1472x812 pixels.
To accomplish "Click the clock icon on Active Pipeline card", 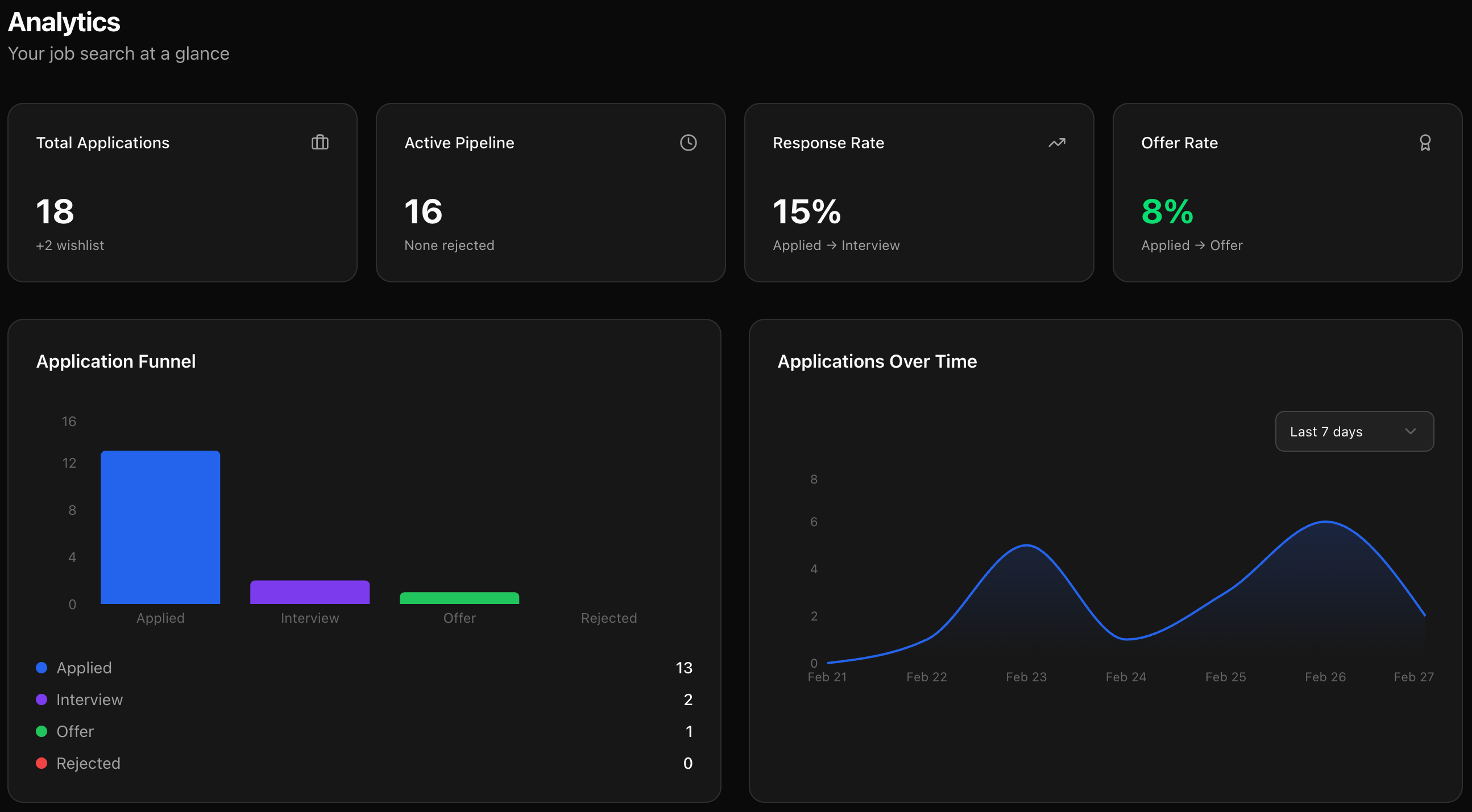I will [689, 142].
